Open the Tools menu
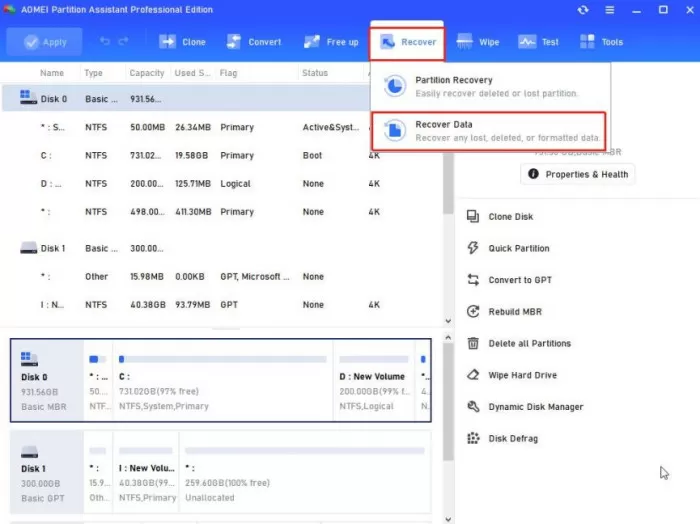The height and width of the screenshot is (524, 700). [601, 42]
